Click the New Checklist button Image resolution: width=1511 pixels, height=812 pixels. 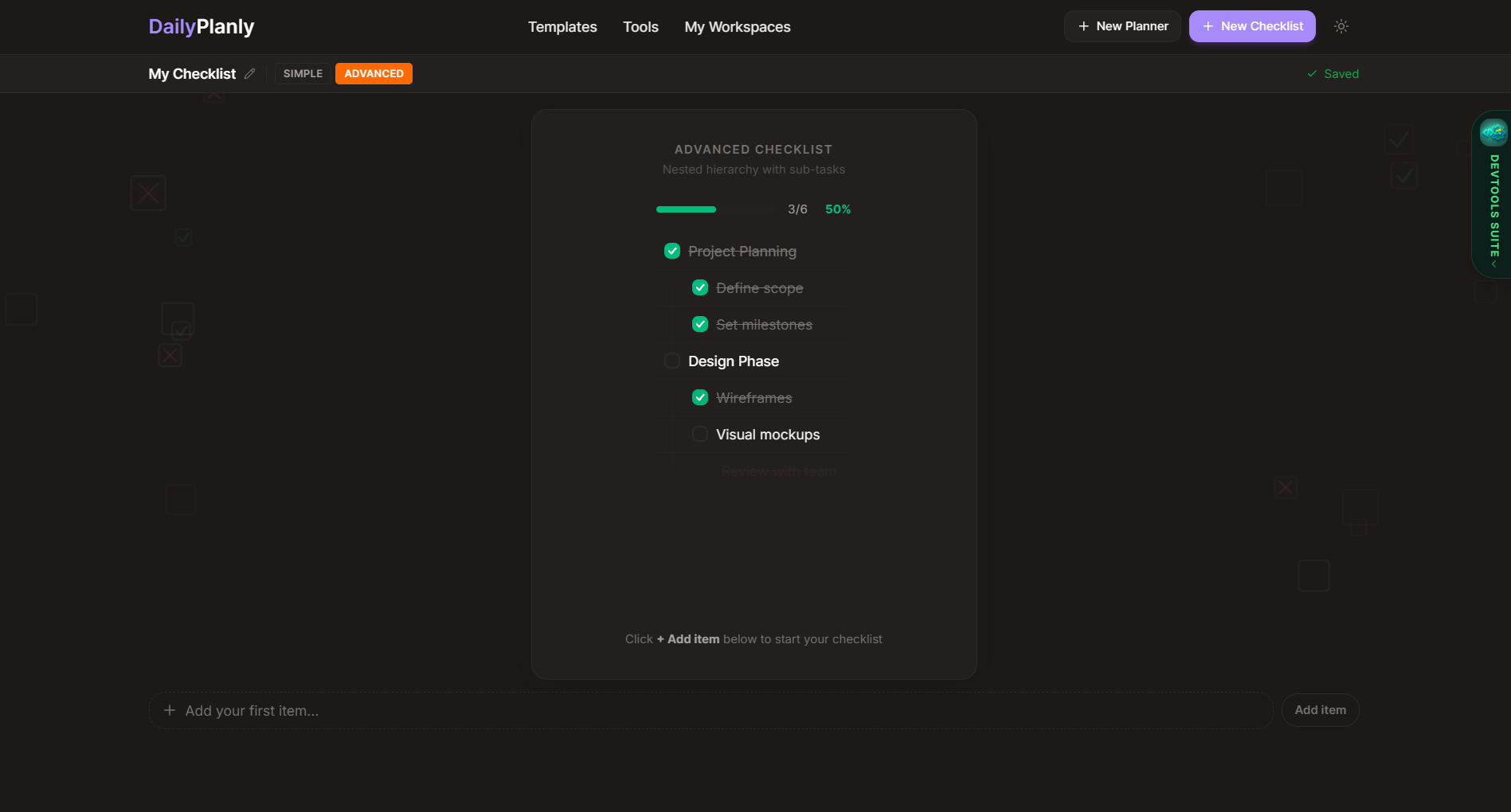1252,26
